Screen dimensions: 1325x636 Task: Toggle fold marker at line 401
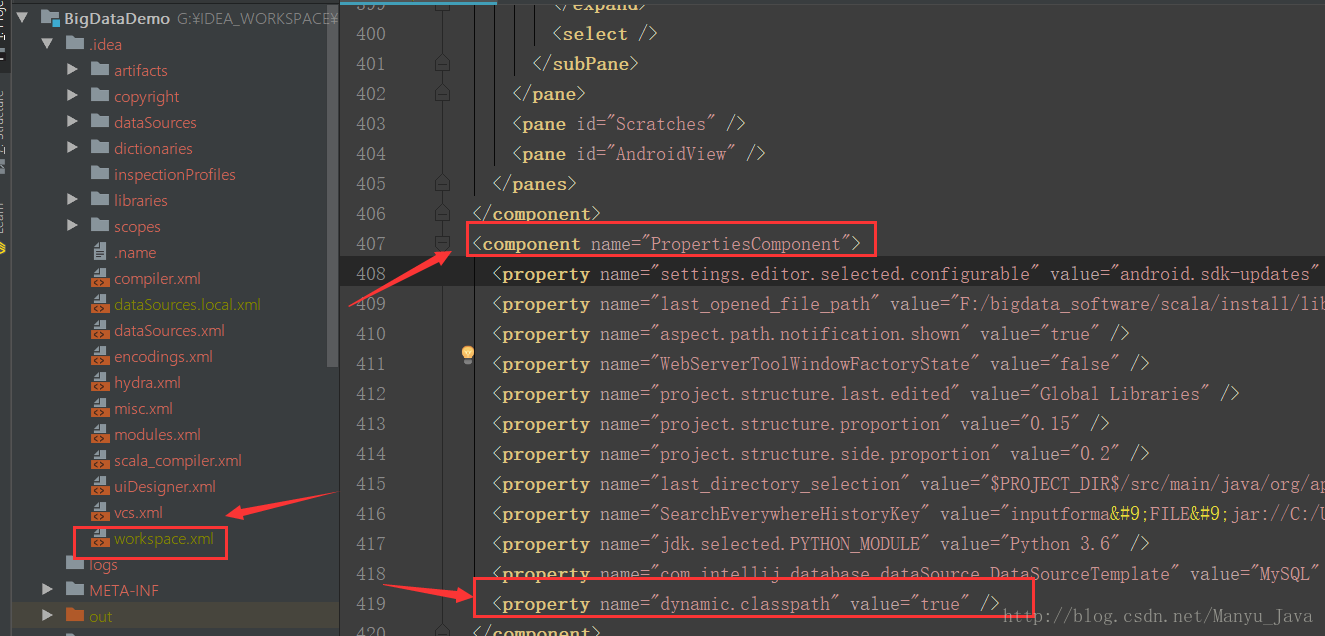pyautogui.click(x=442, y=63)
